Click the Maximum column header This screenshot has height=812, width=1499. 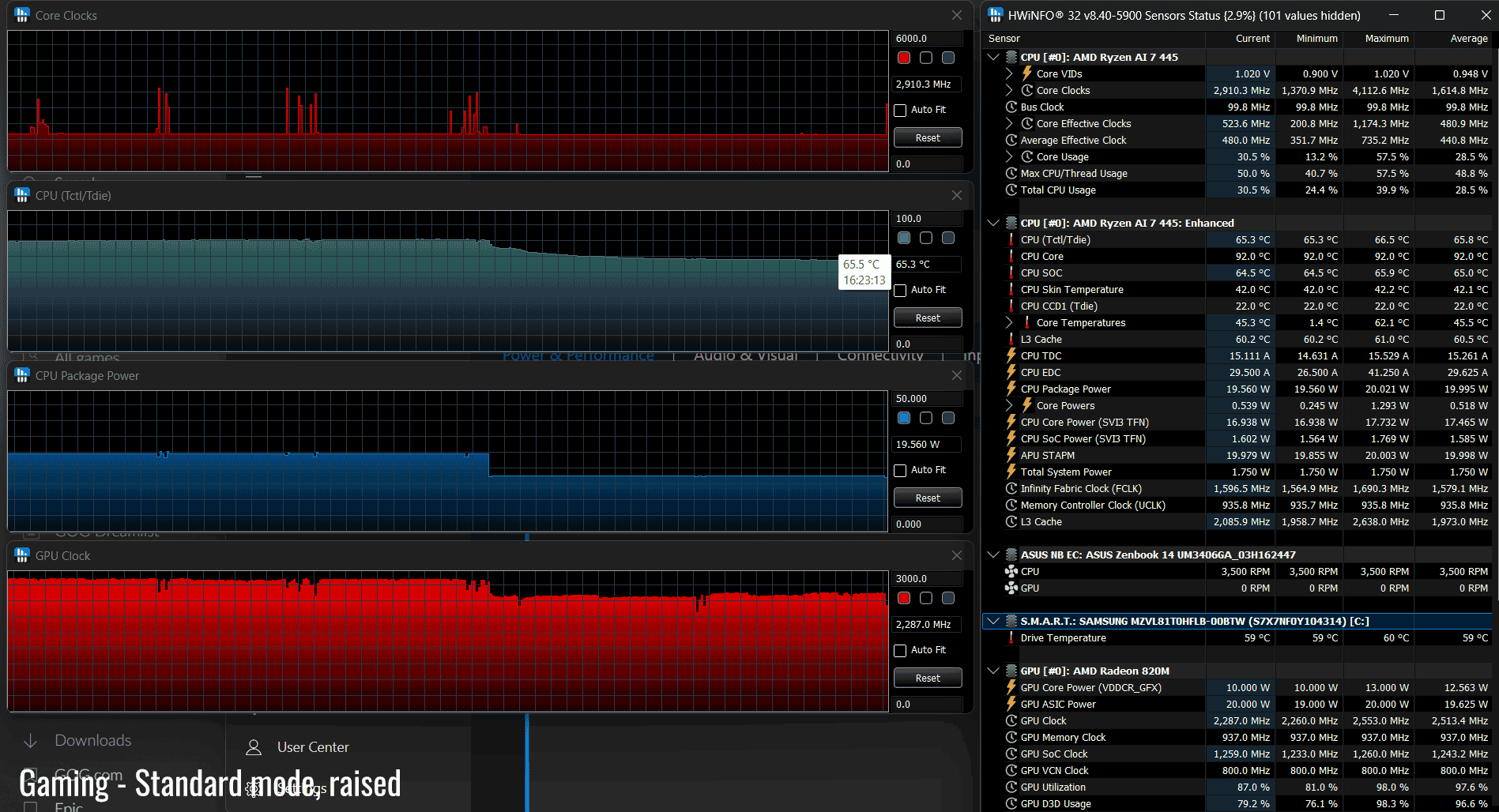pyautogui.click(x=1387, y=39)
